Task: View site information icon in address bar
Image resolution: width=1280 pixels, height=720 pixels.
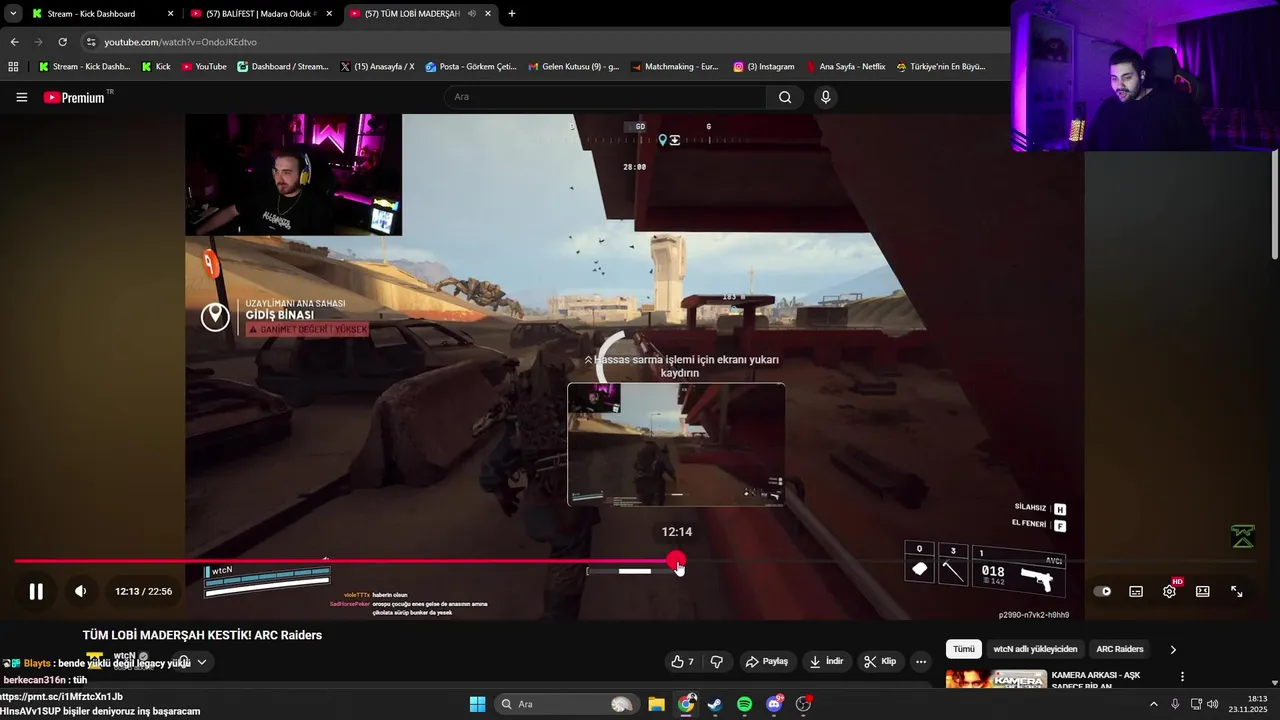Action: (x=91, y=42)
